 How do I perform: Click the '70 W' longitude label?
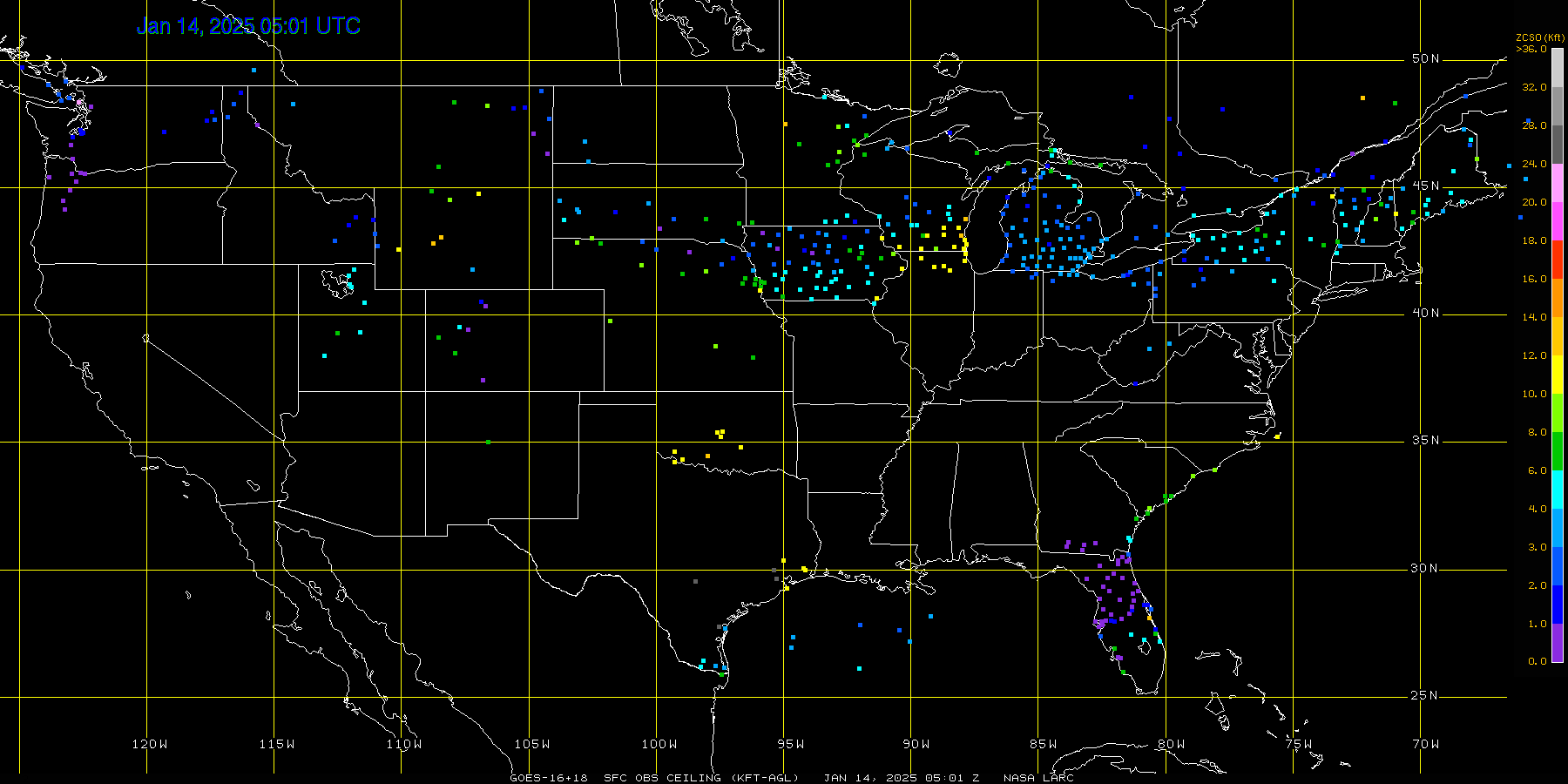pyautogui.click(x=1426, y=744)
